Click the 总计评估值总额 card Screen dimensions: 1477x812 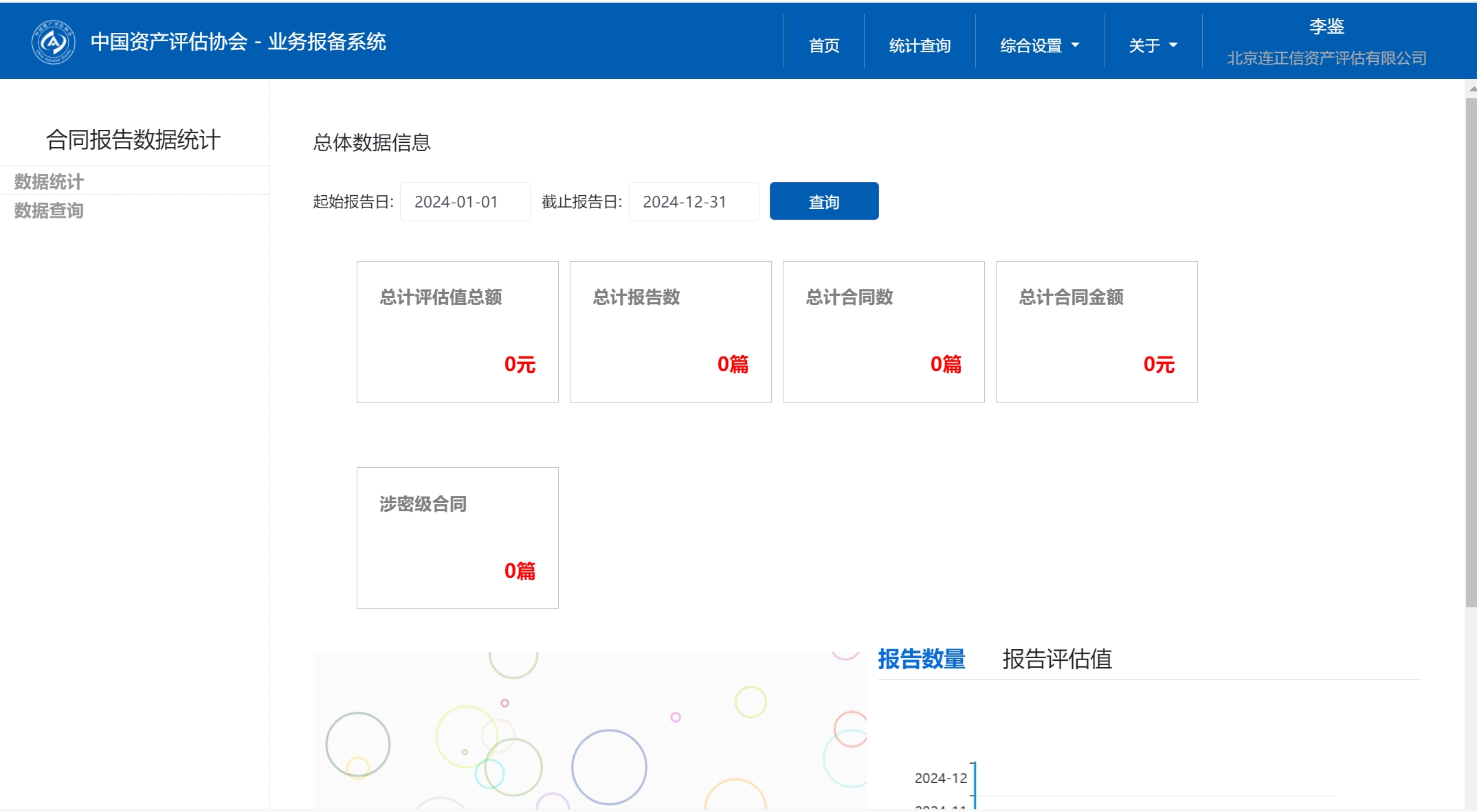457,332
